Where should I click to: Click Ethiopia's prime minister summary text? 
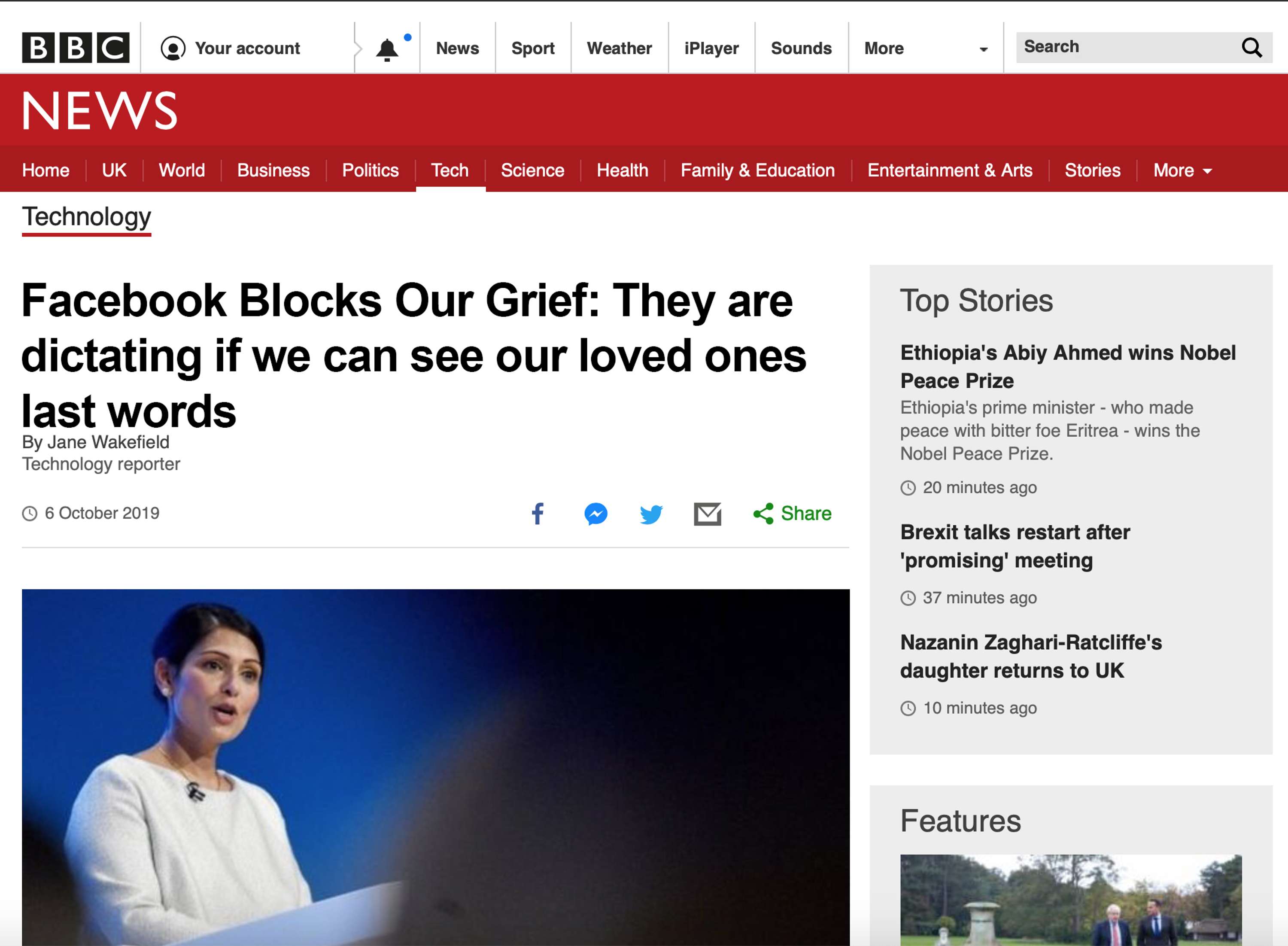(1050, 431)
